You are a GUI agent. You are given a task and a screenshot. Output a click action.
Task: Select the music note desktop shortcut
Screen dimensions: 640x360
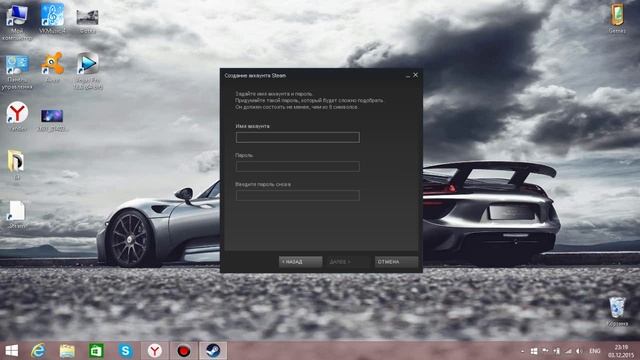[x=52, y=18]
